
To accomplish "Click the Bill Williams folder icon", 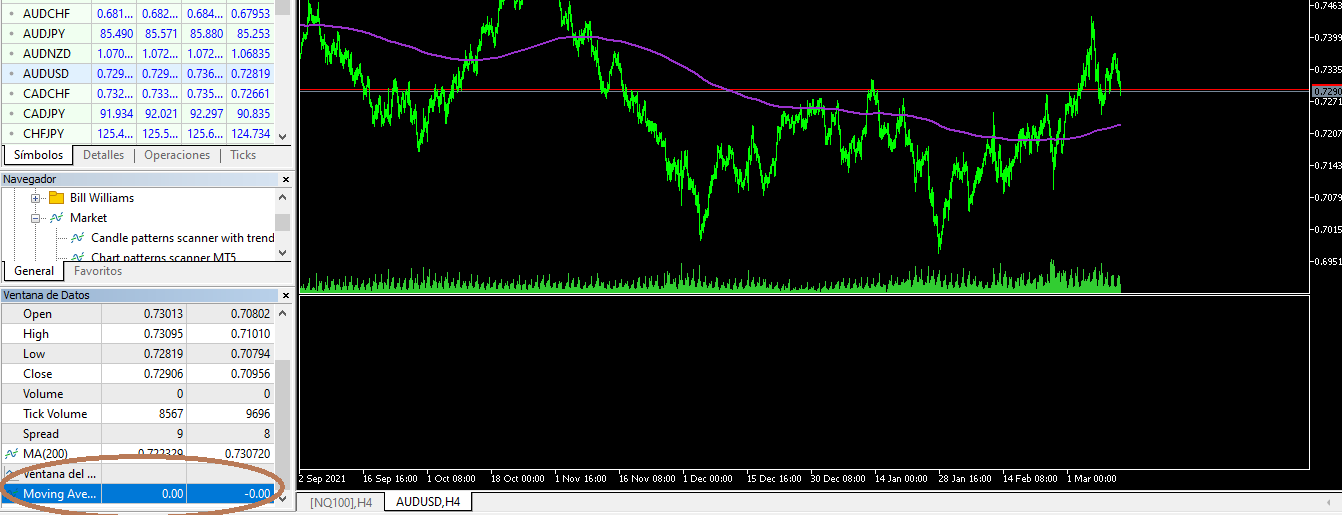I will click(56, 198).
